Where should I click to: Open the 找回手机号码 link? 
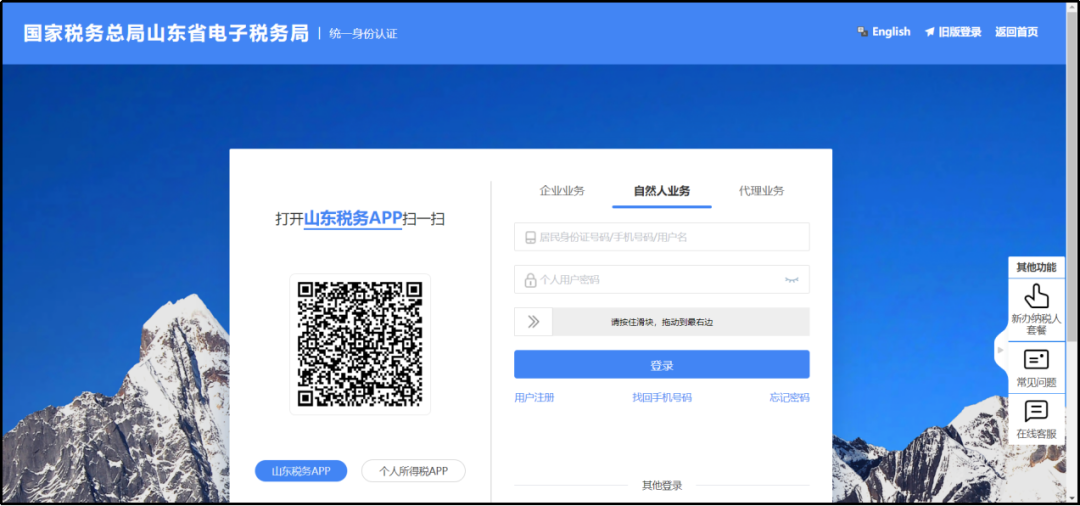click(662, 397)
